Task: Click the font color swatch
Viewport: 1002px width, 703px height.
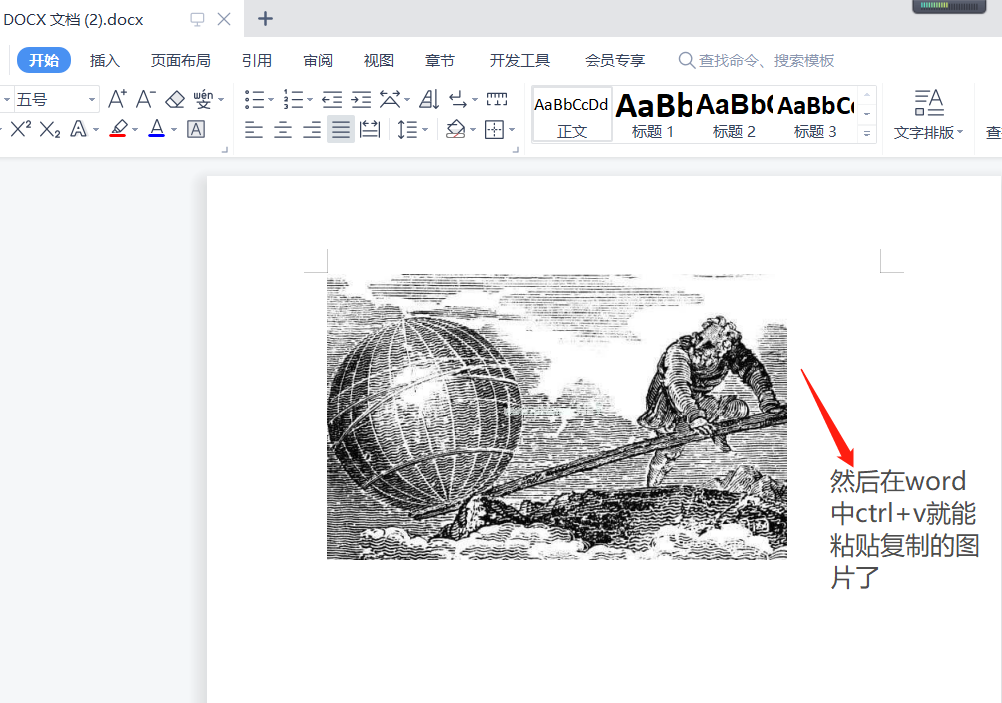Action: click(x=156, y=129)
